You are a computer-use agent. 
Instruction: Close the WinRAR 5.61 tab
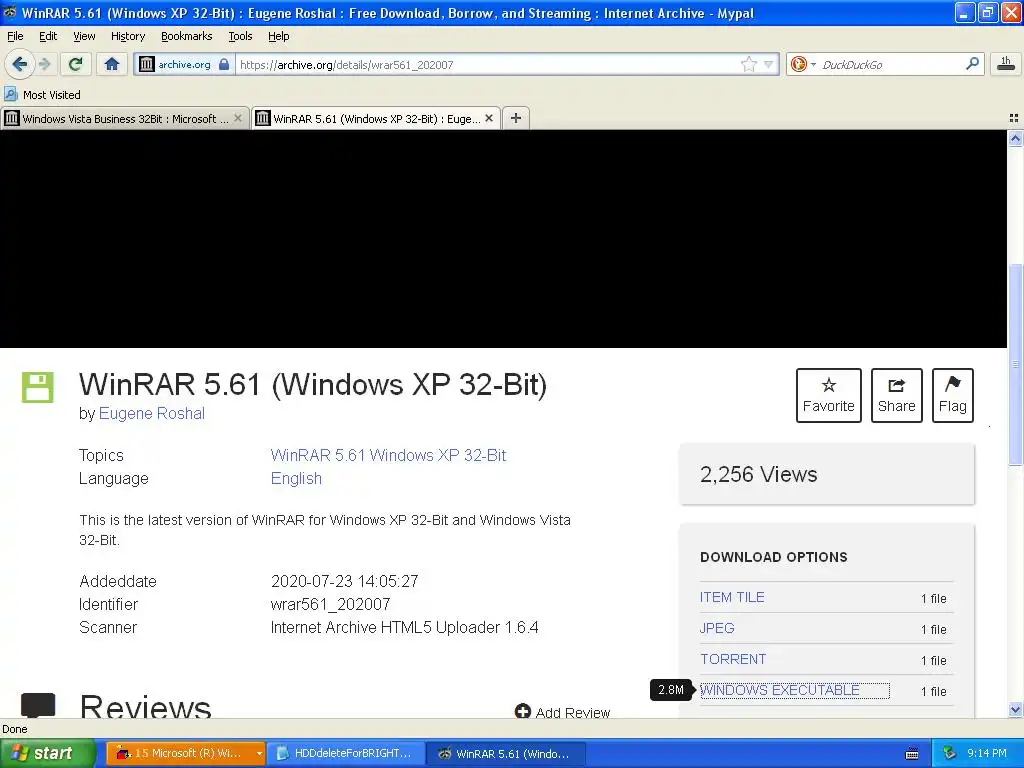tap(489, 118)
